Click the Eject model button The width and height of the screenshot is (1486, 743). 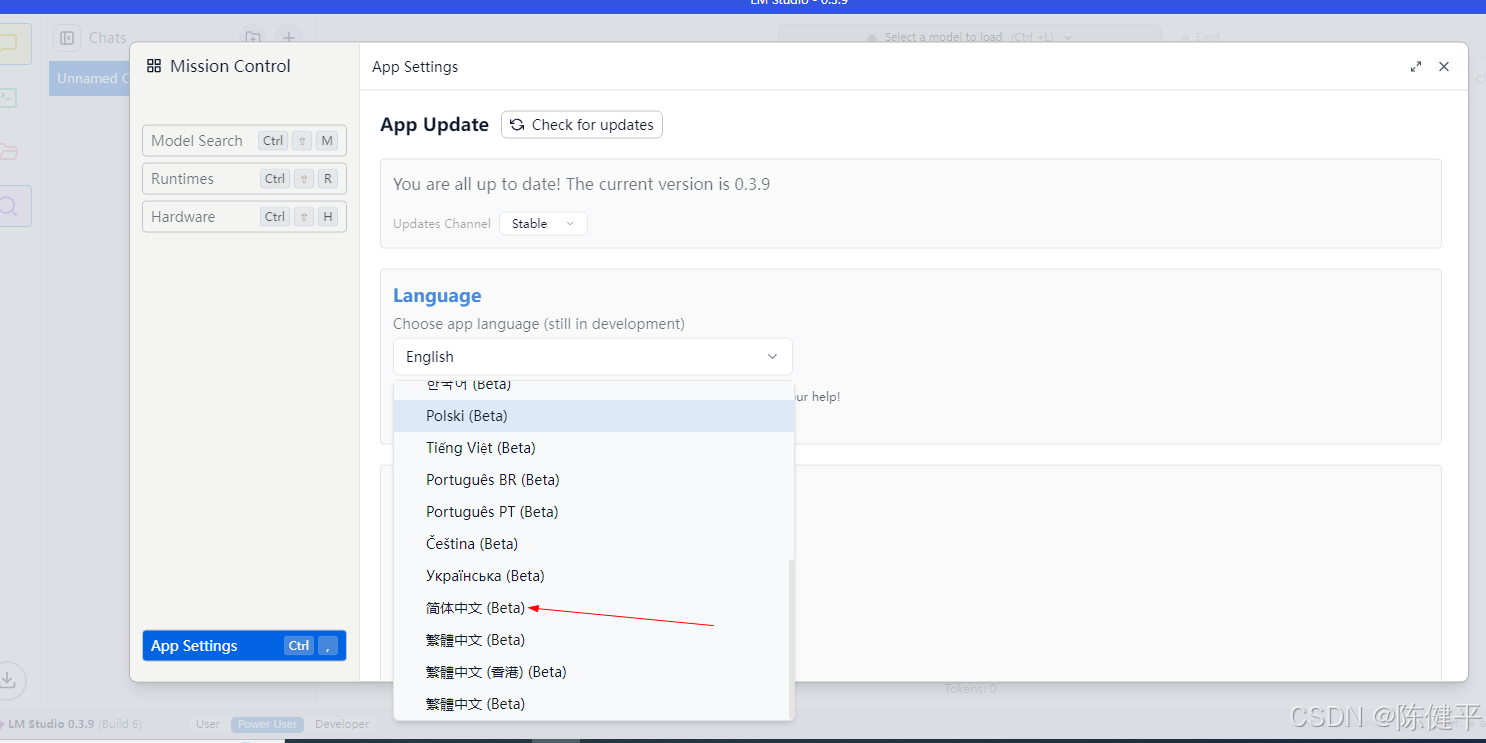click(x=1200, y=37)
